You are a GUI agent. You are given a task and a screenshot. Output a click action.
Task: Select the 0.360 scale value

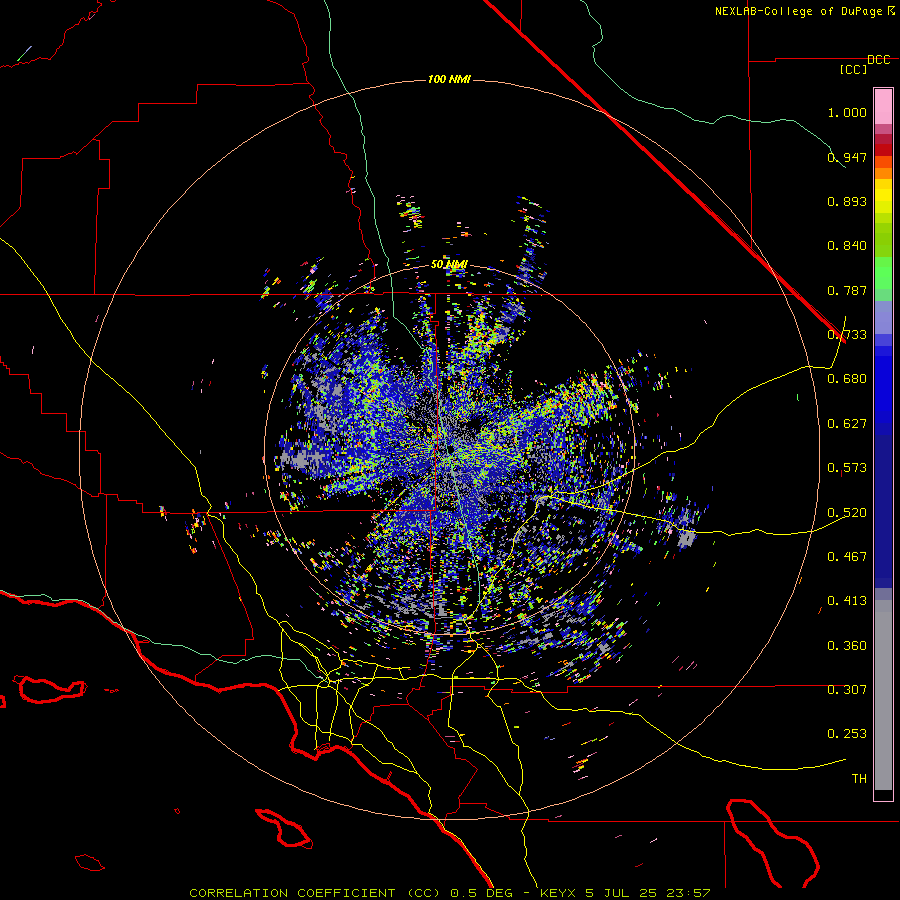(x=847, y=646)
